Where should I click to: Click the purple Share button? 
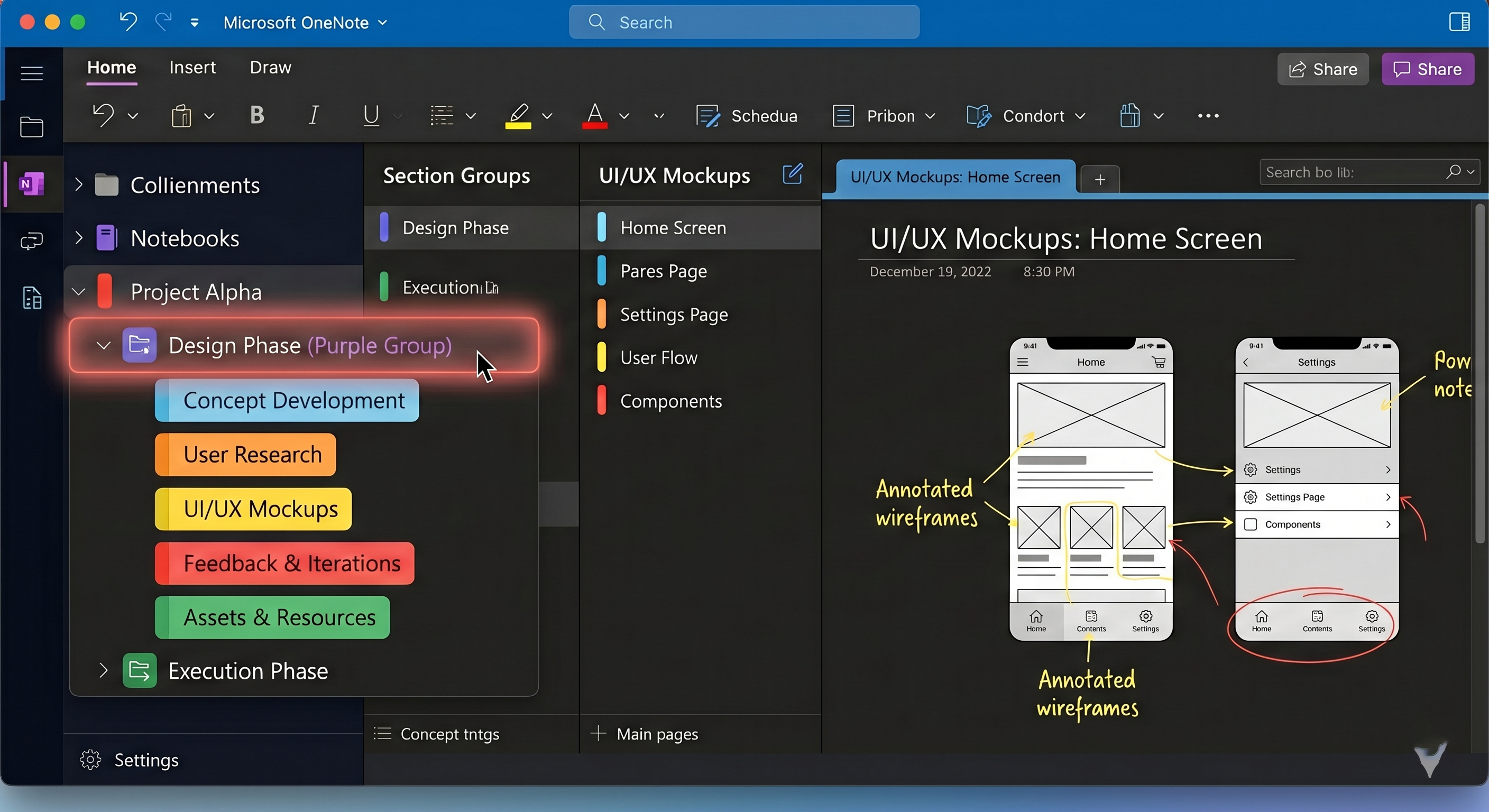click(x=1428, y=69)
